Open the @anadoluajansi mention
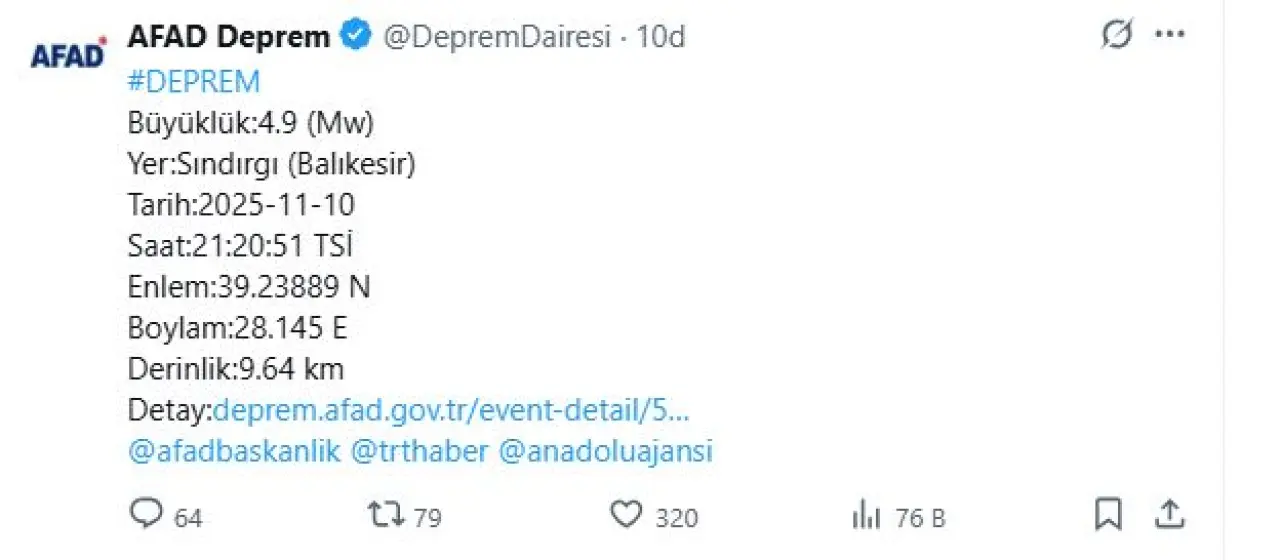Image resolution: width=1280 pixels, height=560 pixels. pyautogui.click(x=605, y=451)
